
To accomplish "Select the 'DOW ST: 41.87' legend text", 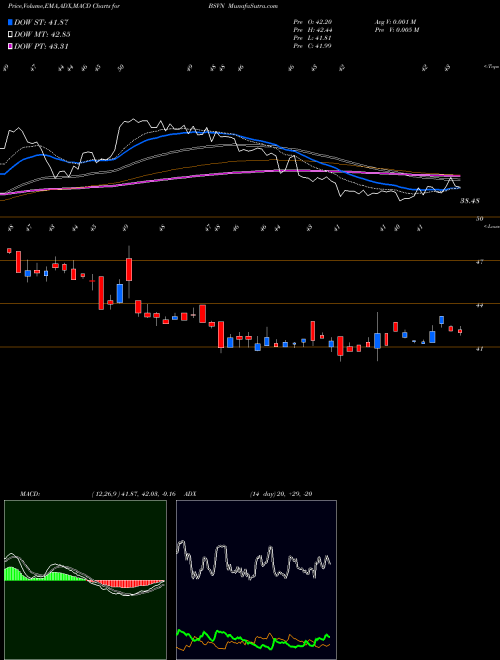I will (41, 22).
